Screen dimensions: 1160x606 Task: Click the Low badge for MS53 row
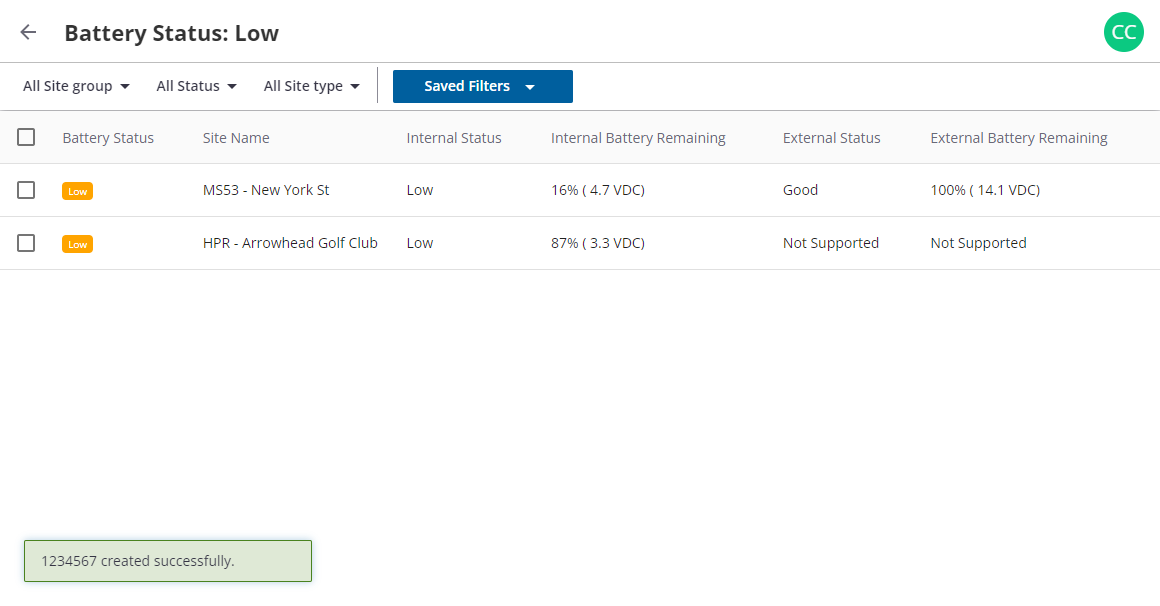78,191
